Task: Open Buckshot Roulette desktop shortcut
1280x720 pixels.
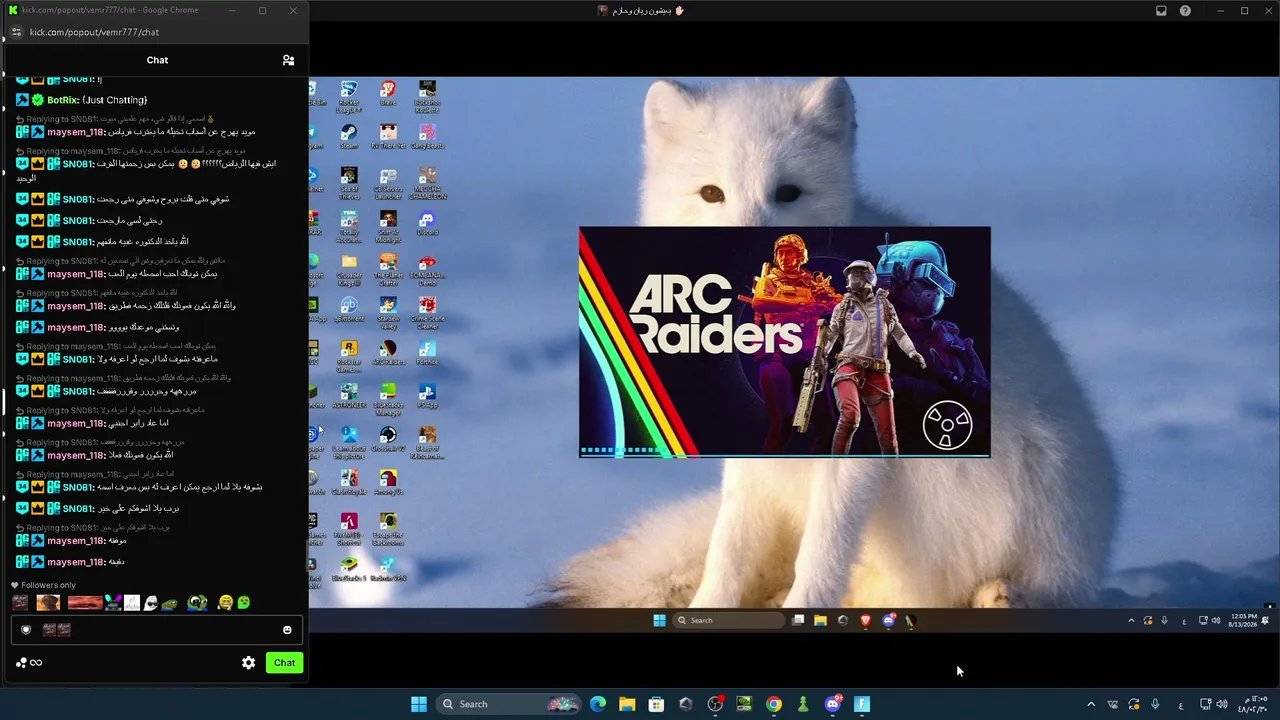Action: (x=427, y=97)
